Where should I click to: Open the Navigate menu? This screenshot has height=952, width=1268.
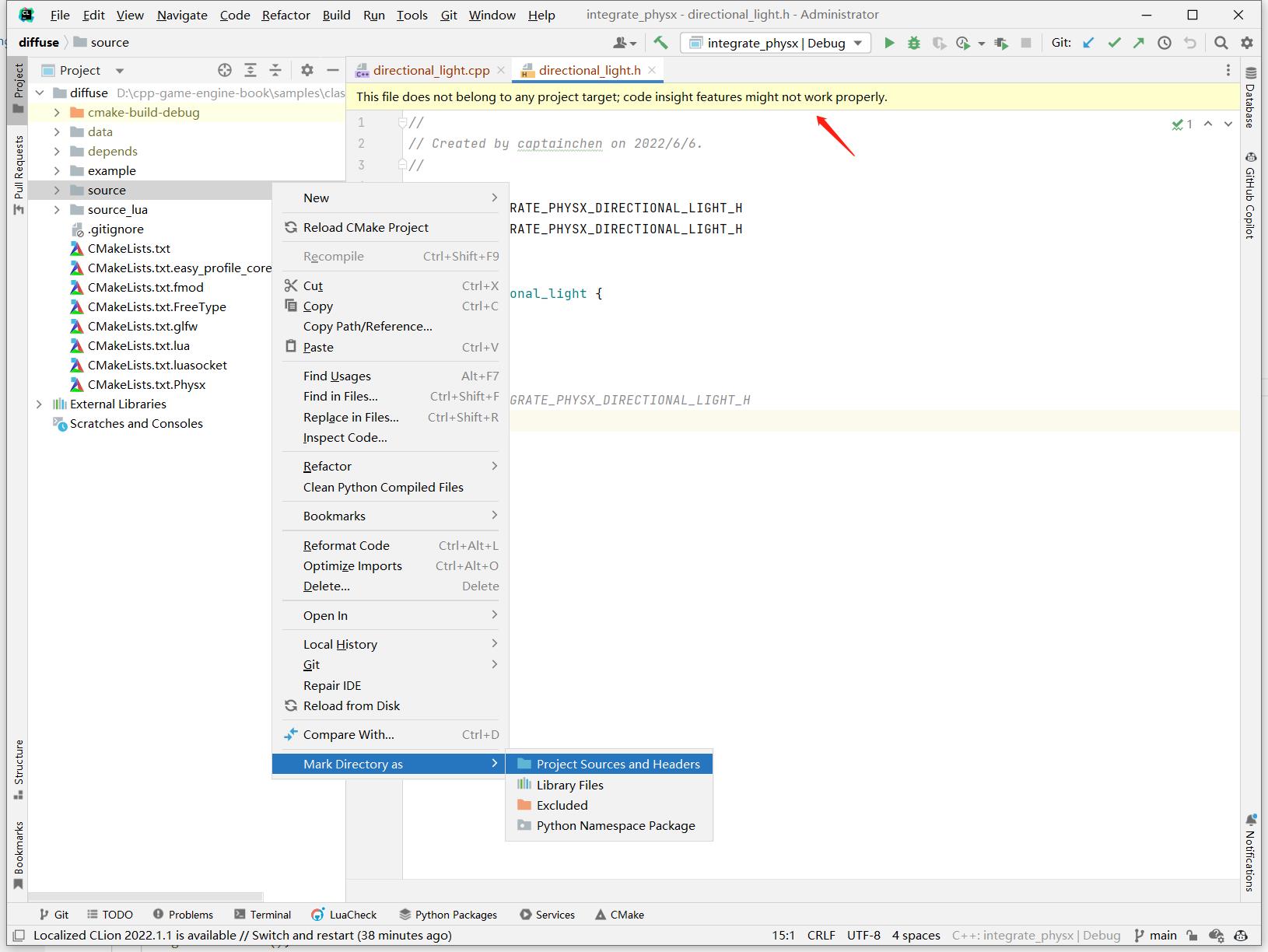182,15
